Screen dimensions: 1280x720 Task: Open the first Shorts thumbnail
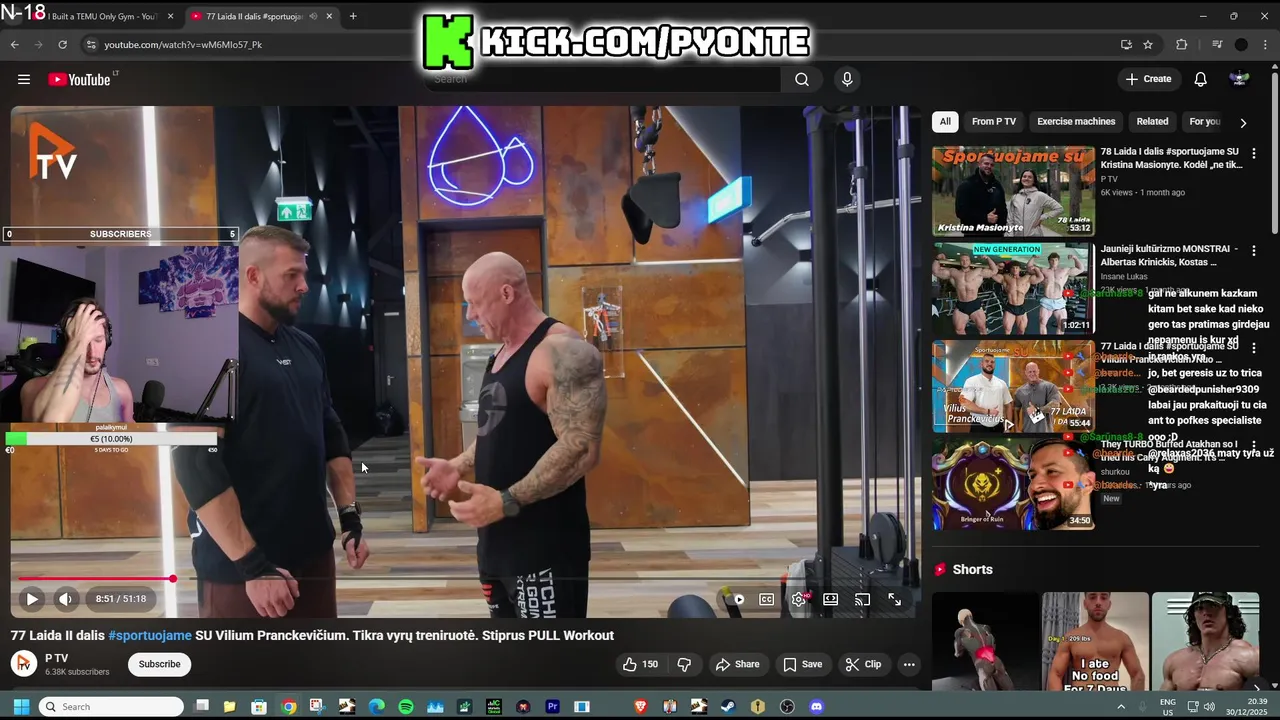click(985, 641)
